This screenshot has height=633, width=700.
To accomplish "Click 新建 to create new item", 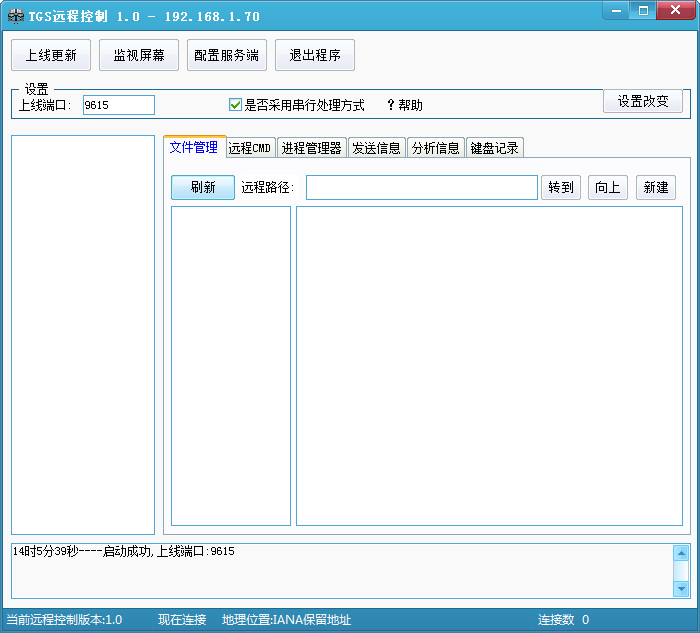I will pyautogui.click(x=656, y=187).
